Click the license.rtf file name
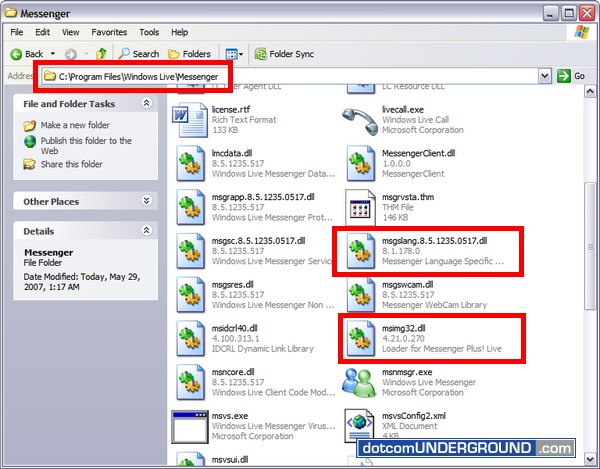 coord(231,109)
